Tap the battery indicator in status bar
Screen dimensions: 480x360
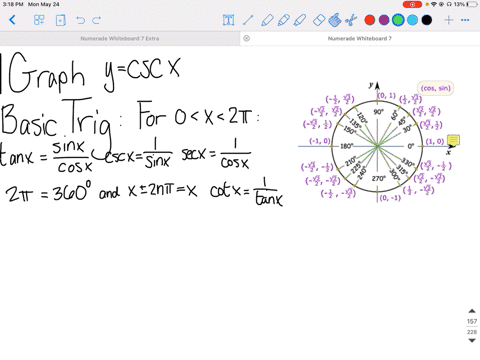point(472,4)
